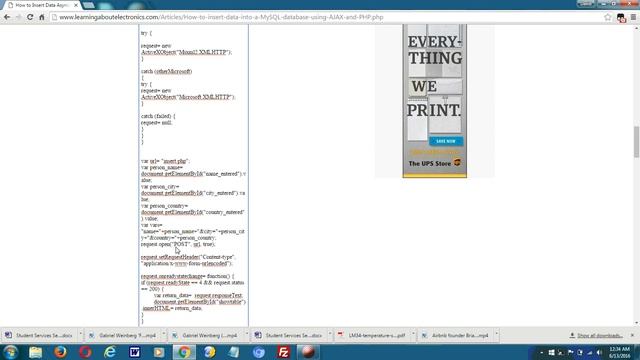This screenshot has width=640, height=360.
Task: Close the 'How to Insert Data' tab
Action: [76, 5]
